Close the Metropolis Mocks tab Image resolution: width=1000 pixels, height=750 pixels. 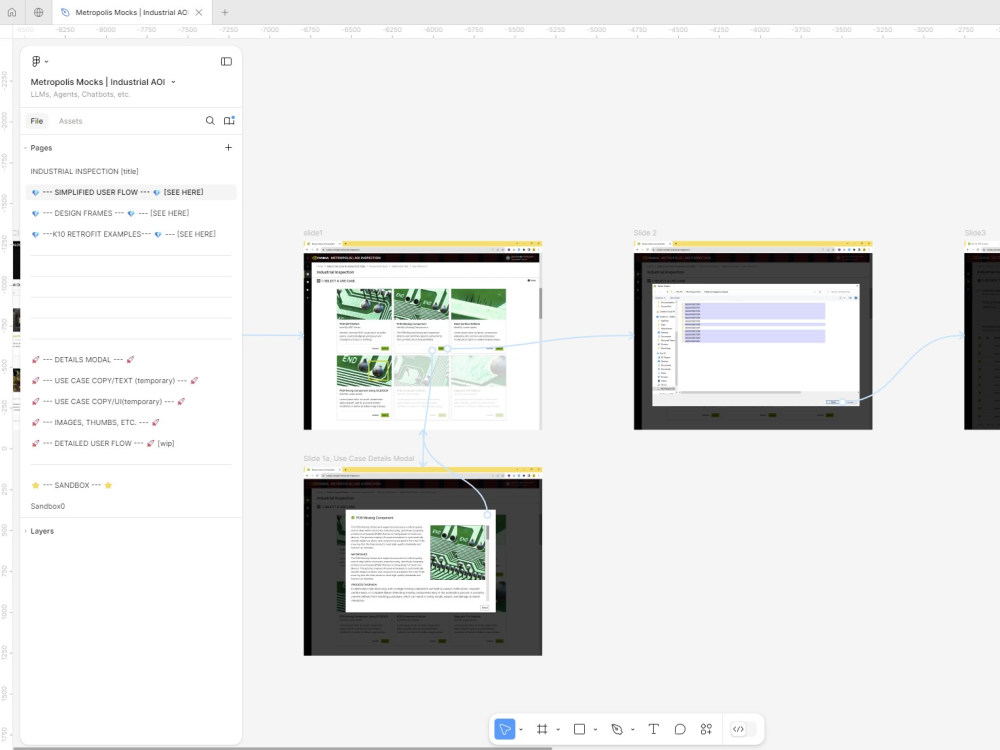tap(199, 12)
